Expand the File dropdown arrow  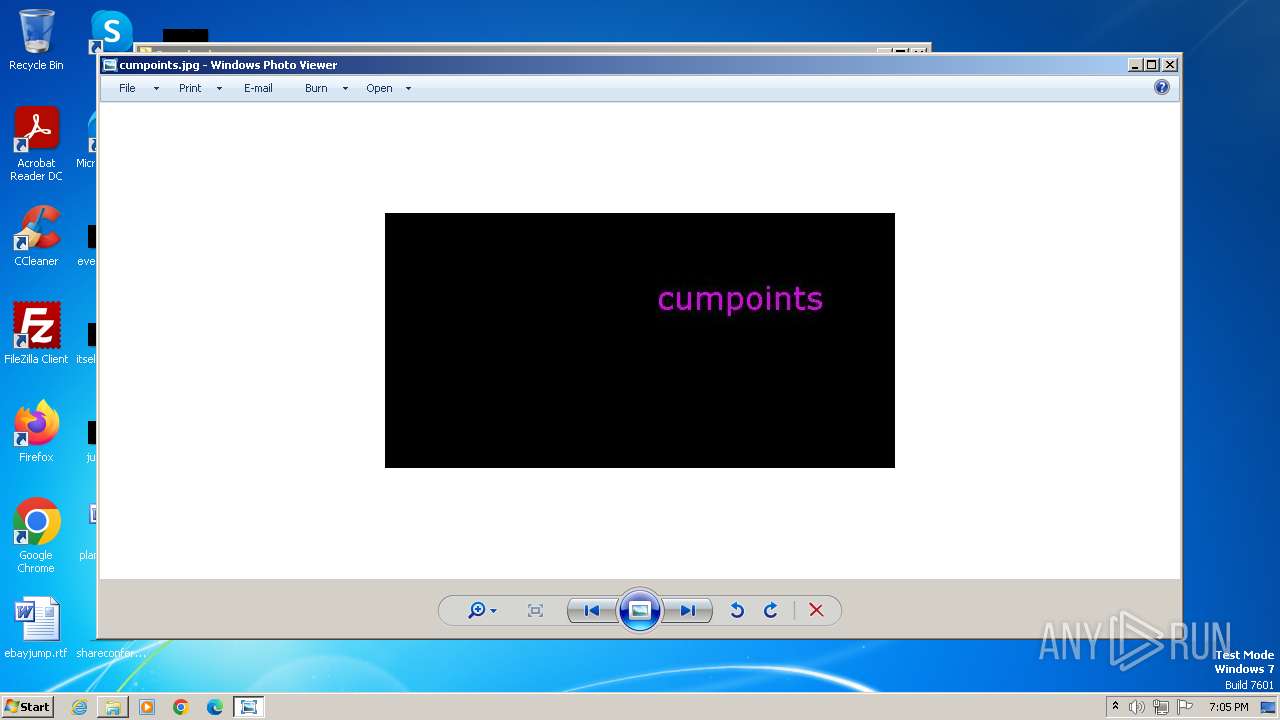tap(156, 89)
